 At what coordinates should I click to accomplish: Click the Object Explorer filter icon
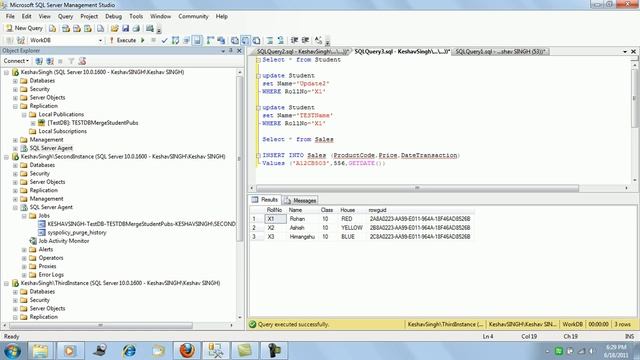(x=71, y=61)
